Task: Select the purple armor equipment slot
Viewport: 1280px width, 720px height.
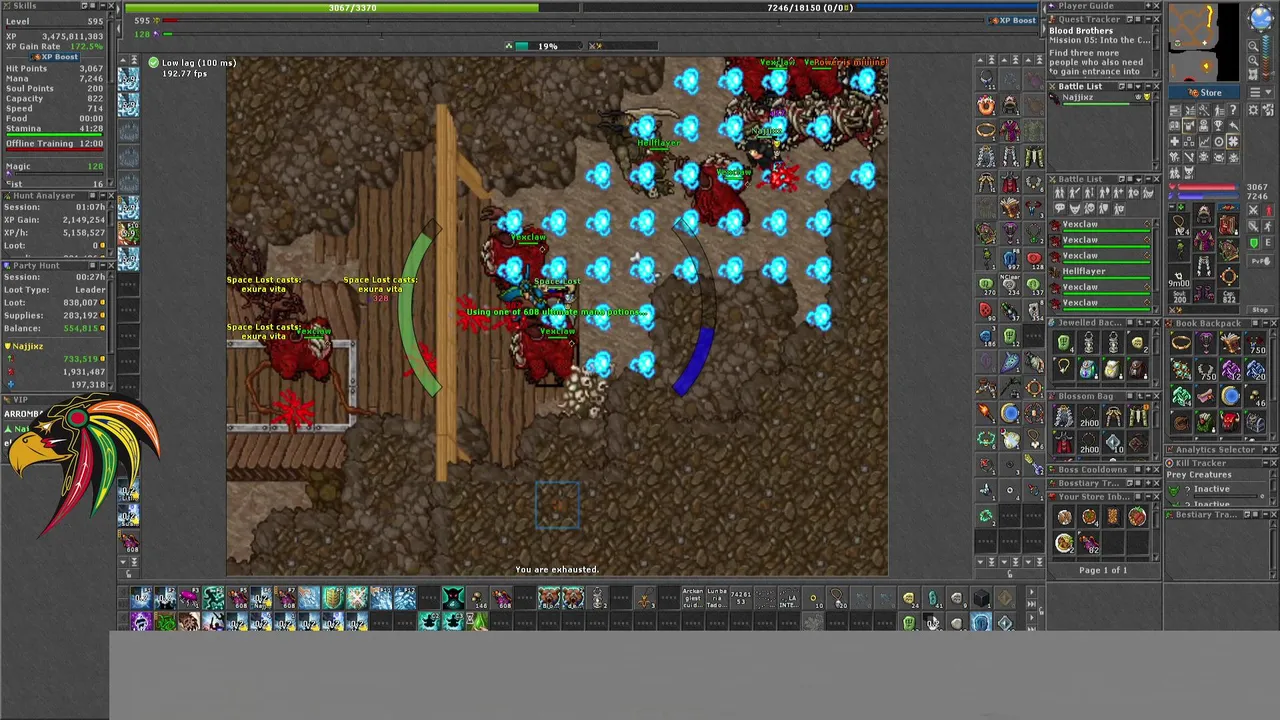Action: pos(1204,241)
